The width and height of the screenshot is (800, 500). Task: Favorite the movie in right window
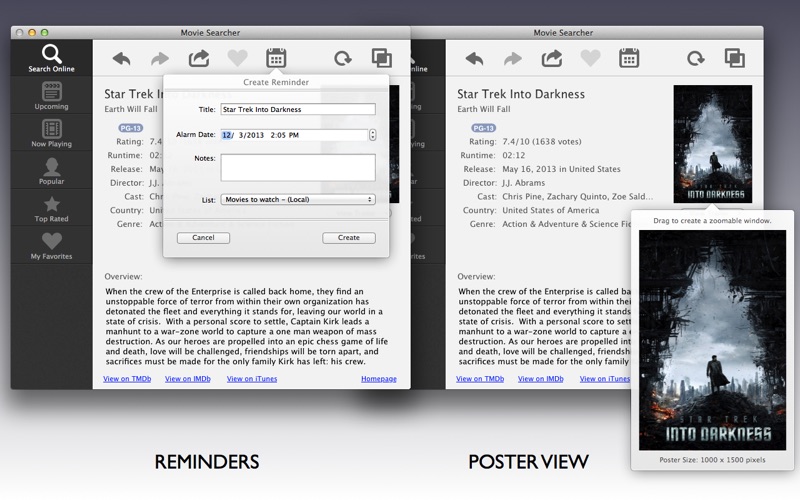(590, 58)
